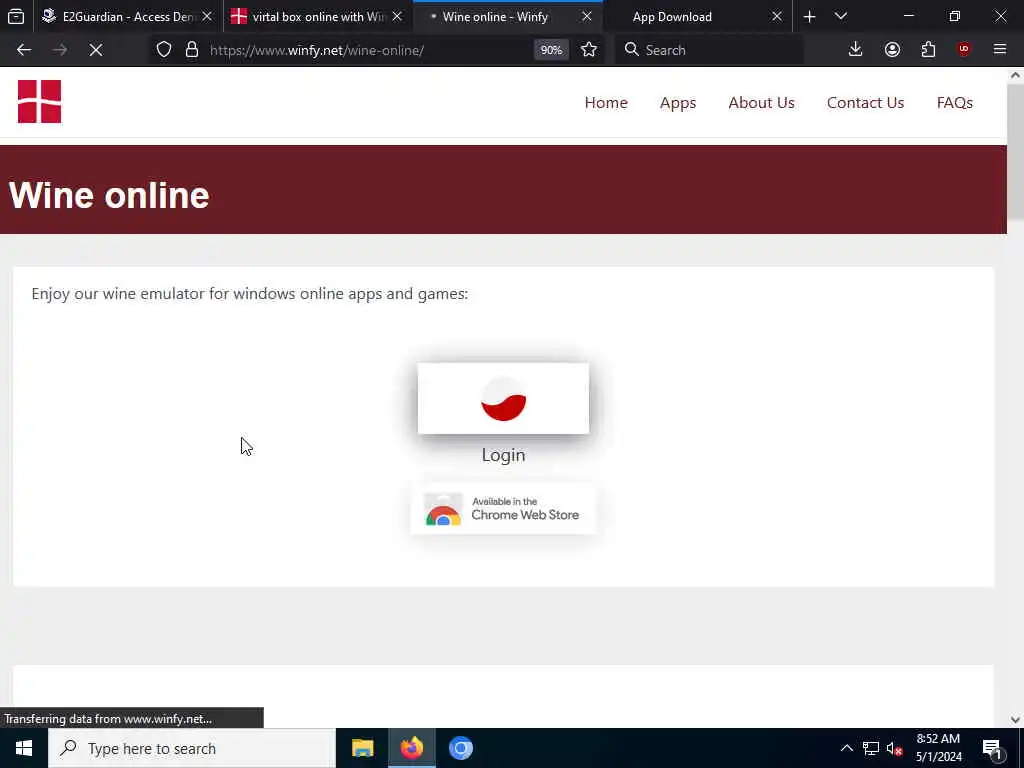Screen dimensions: 1024x768
Task: Open the Contact Us navigation link
Action: coord(865,103)
